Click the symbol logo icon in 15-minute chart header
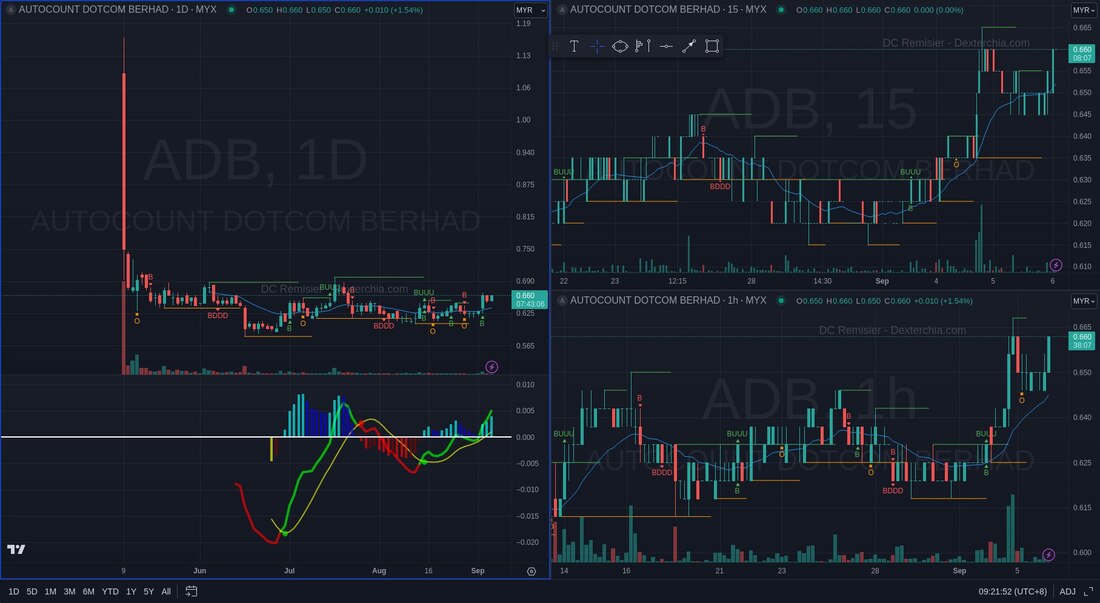 pyautogui.click(x=562, y=10)
